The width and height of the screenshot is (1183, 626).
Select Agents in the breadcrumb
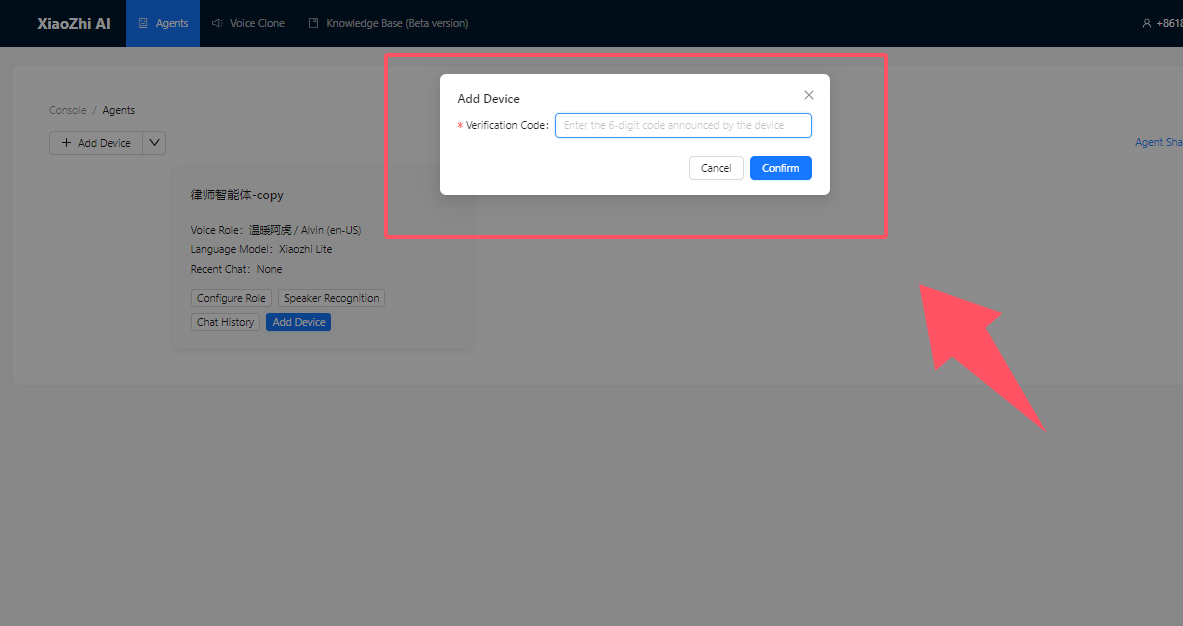tap(119, 110)
